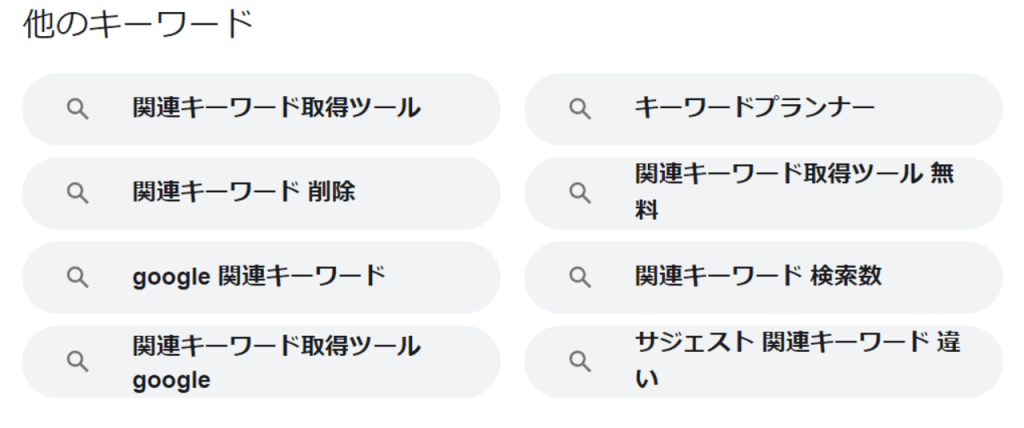The width and height of the screenshot is (1024, 428).
Task: Select the 関連キーワード 削除 suggestion text
Action: coord(244,193)
